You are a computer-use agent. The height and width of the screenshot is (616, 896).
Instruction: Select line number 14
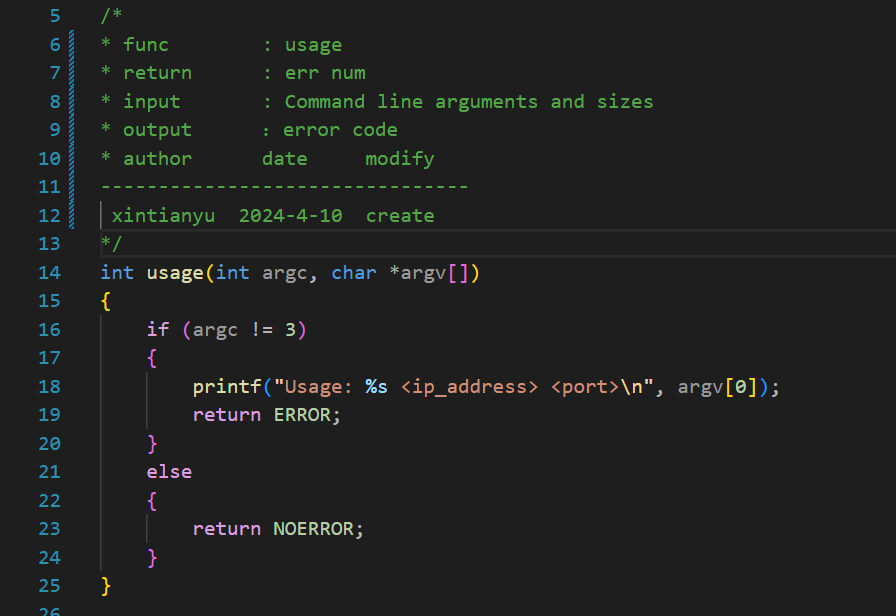(49, 272)
